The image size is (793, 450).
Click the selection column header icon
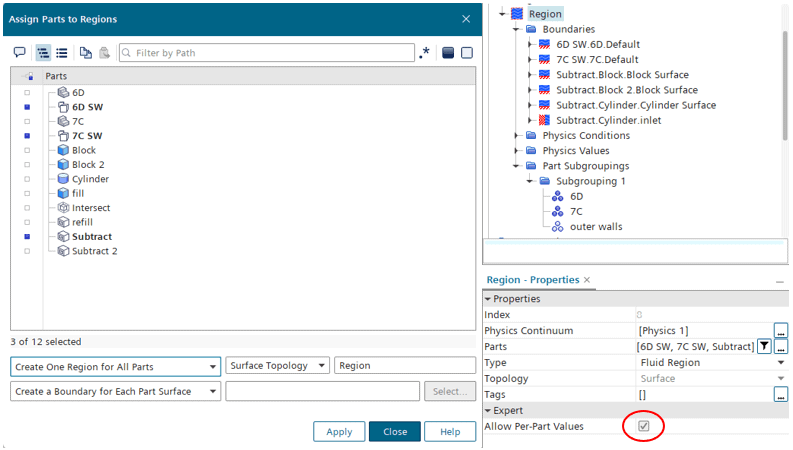(x=28, y=76)
